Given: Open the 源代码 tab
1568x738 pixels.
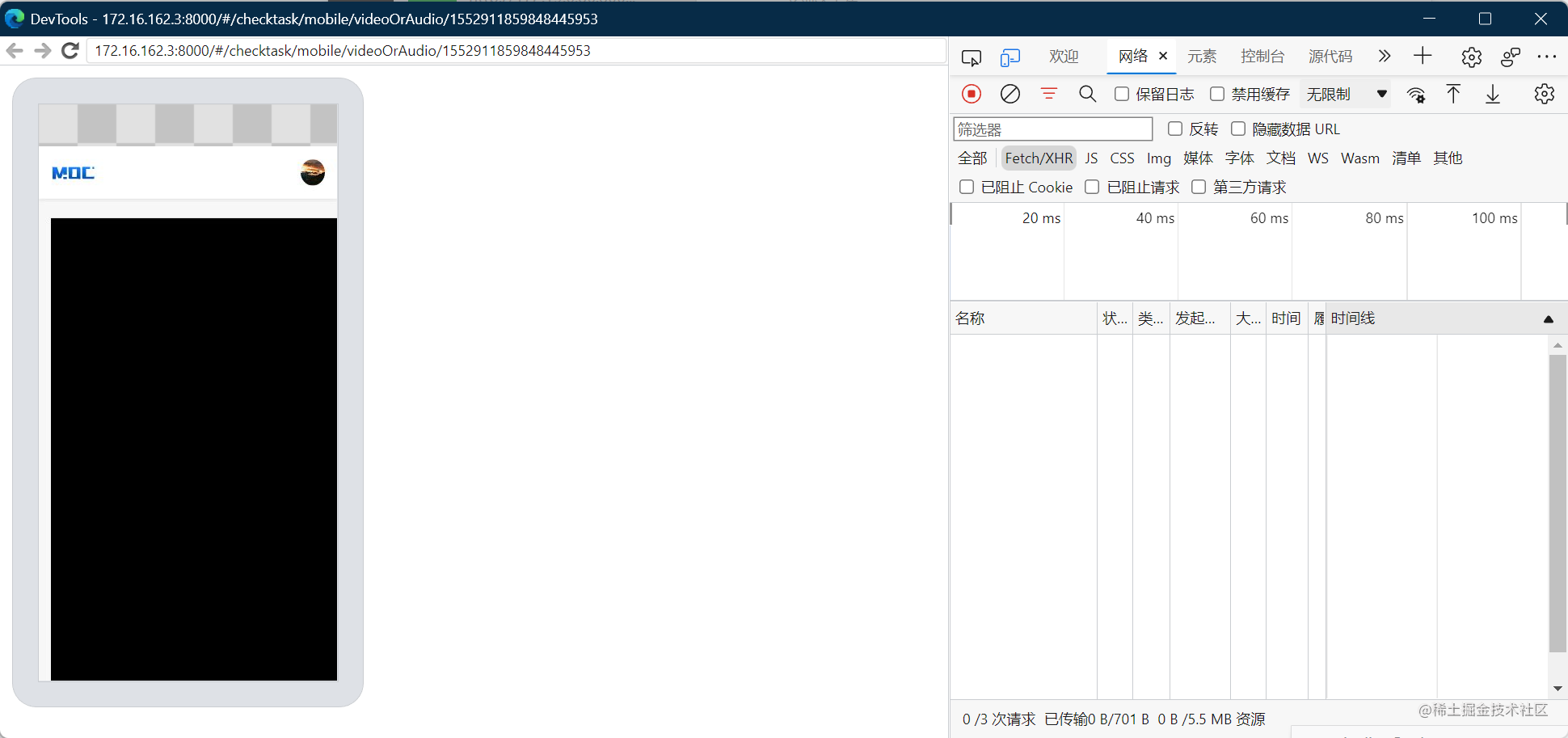Looking at the screenshot, I should coord(1330,57).
